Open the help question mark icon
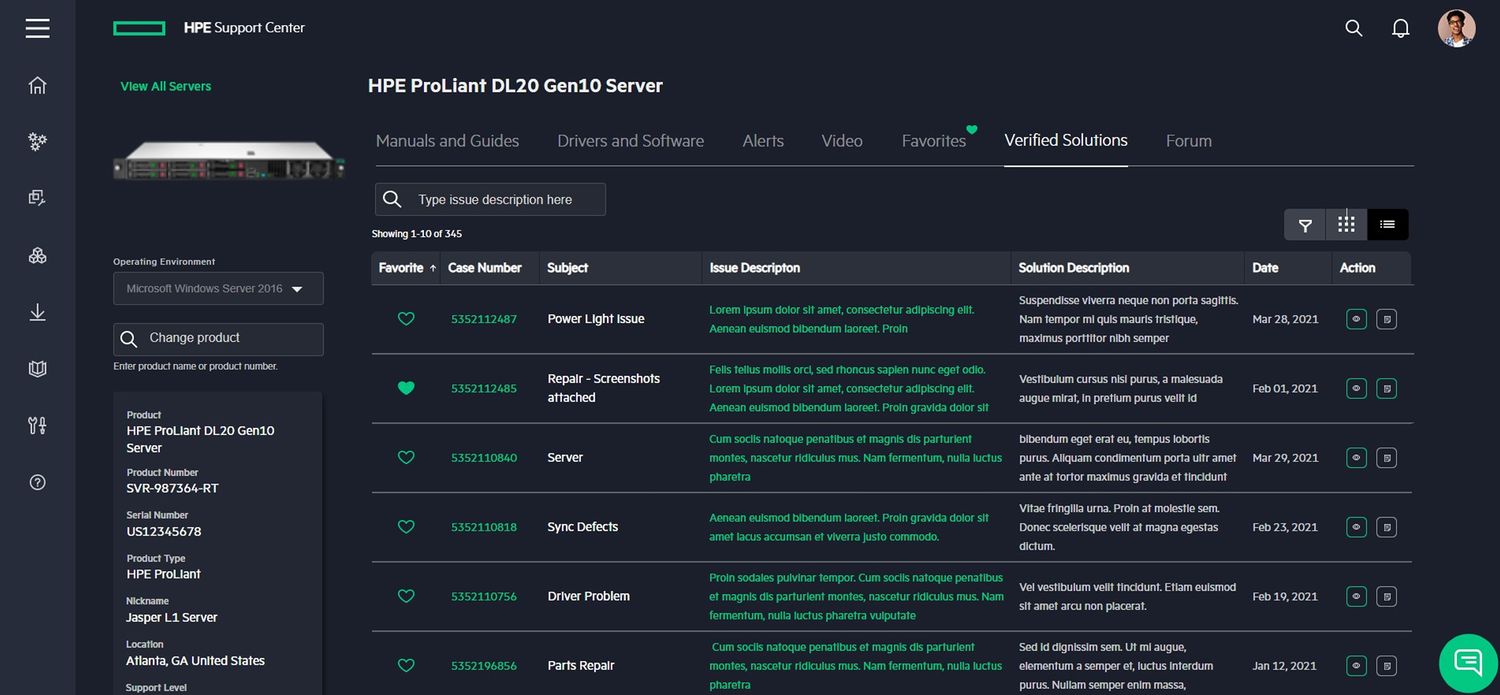This screenshot has height=695, width=1500. coord(38,482)
